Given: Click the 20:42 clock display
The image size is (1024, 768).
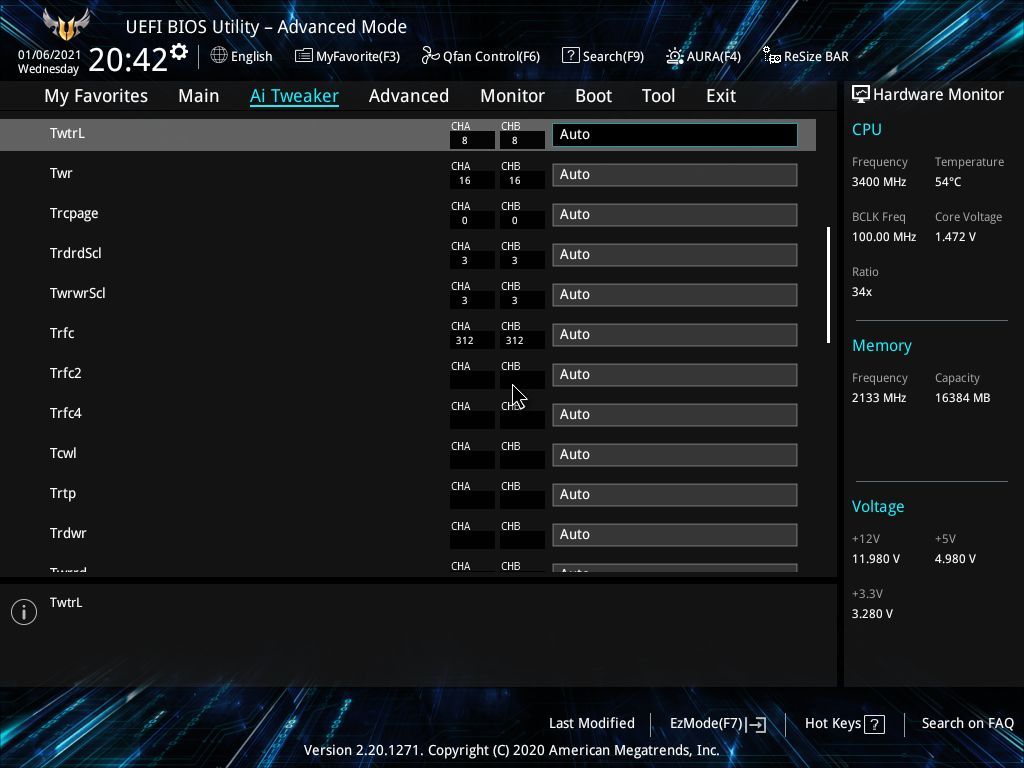Looking at the screenshot, I should (x=128, y=59).
